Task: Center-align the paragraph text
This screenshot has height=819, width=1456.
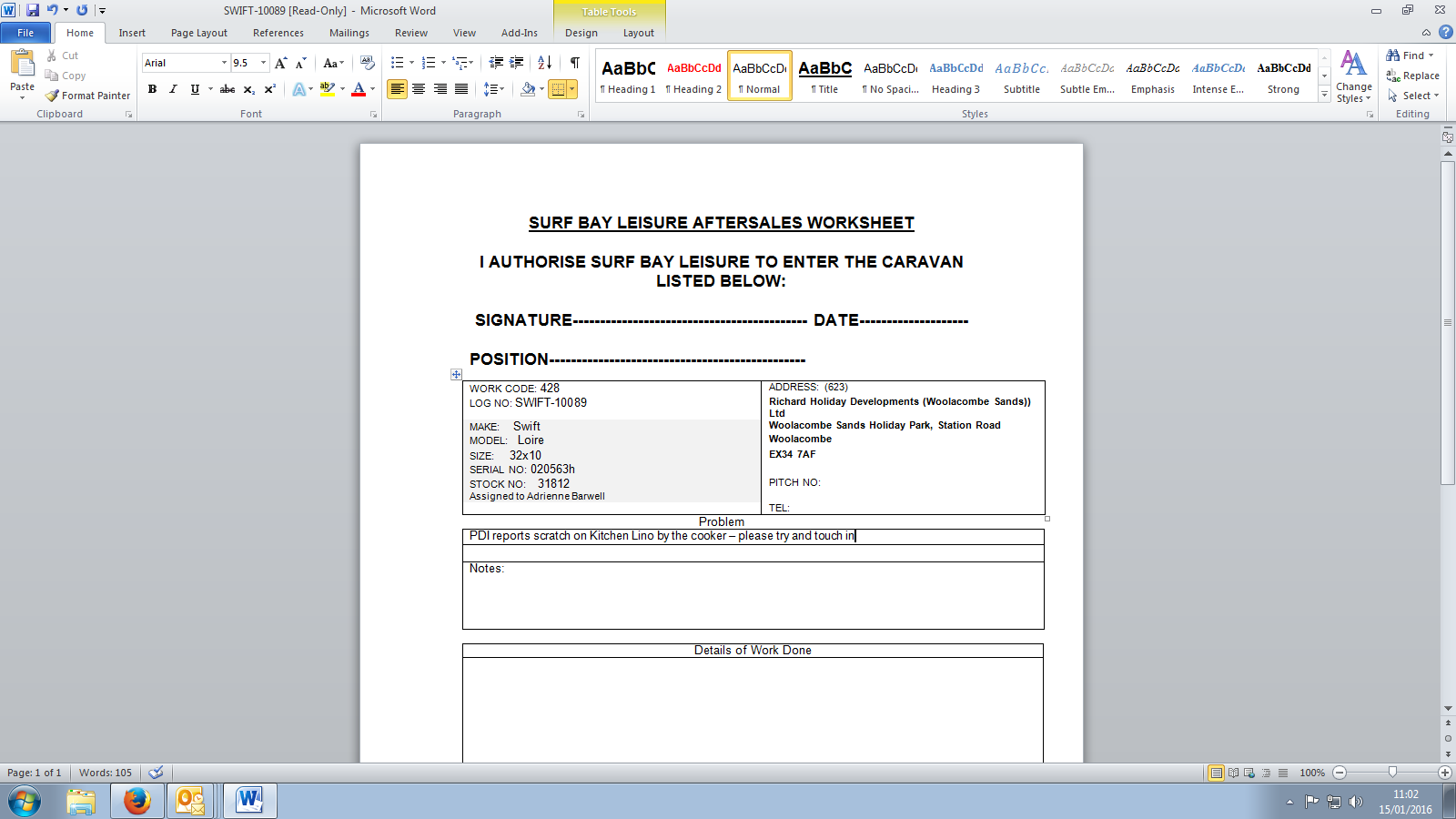Action: point(419,89)
